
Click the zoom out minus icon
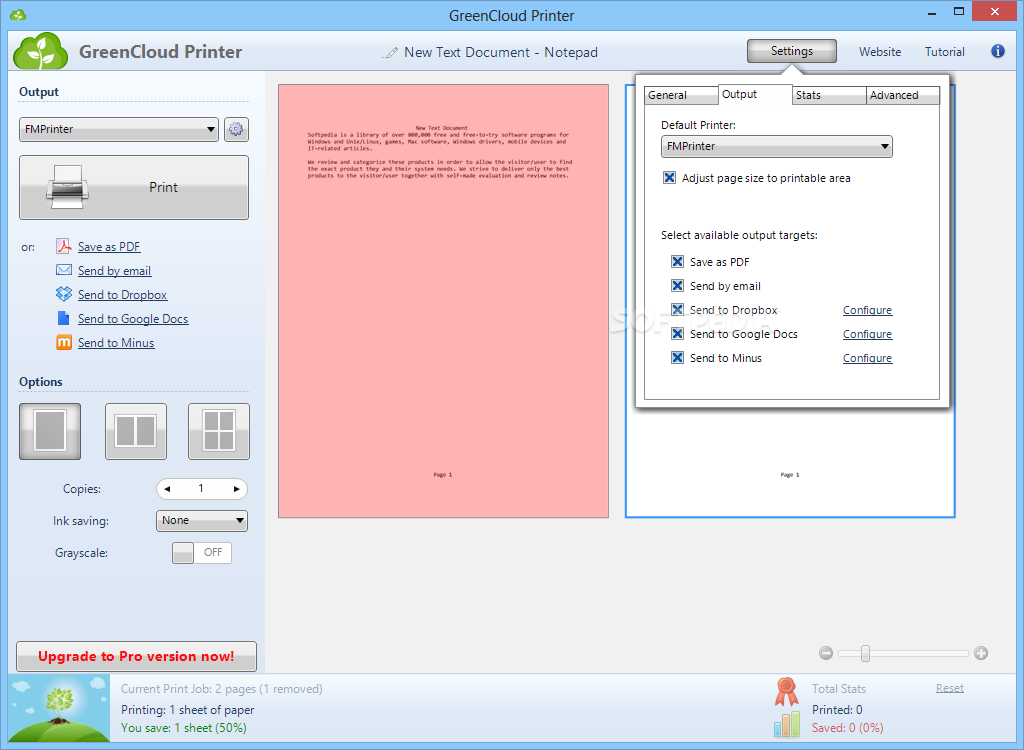(x=826, y=653)
